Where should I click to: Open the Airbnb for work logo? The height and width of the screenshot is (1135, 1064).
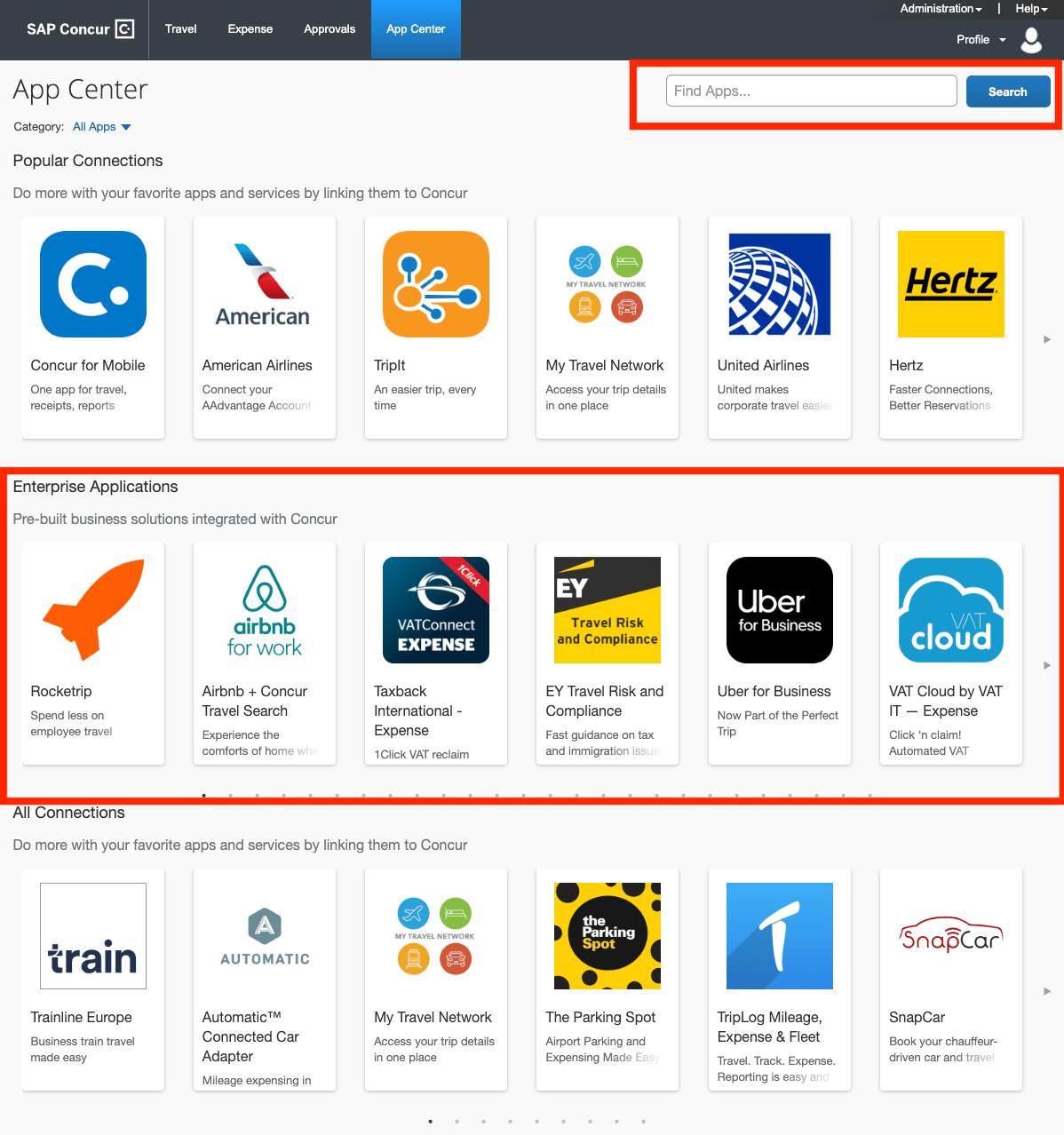coord(265,610)
